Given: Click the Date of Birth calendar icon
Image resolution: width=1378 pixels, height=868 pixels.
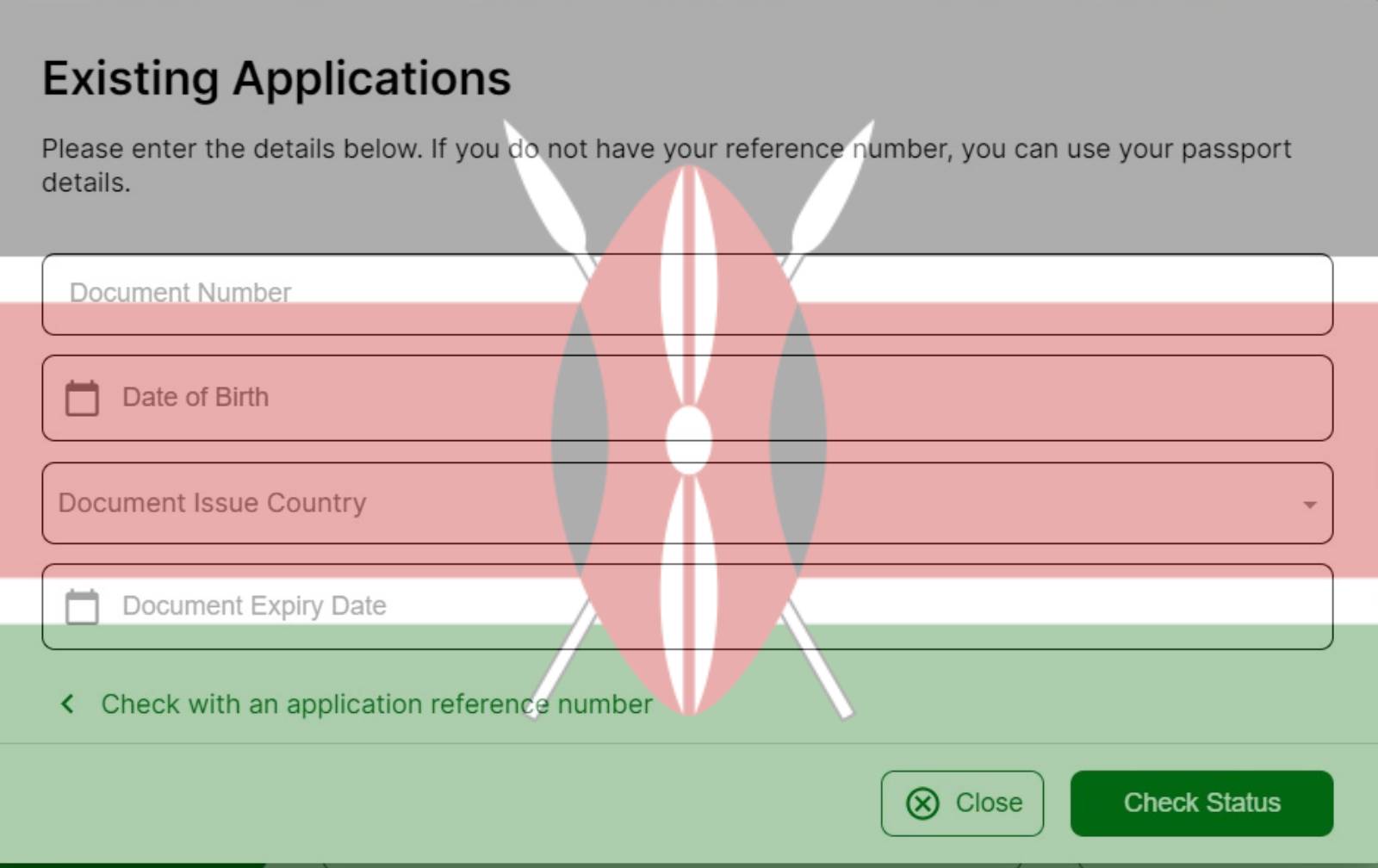Looking at the screenshot, I should point(80,397).
